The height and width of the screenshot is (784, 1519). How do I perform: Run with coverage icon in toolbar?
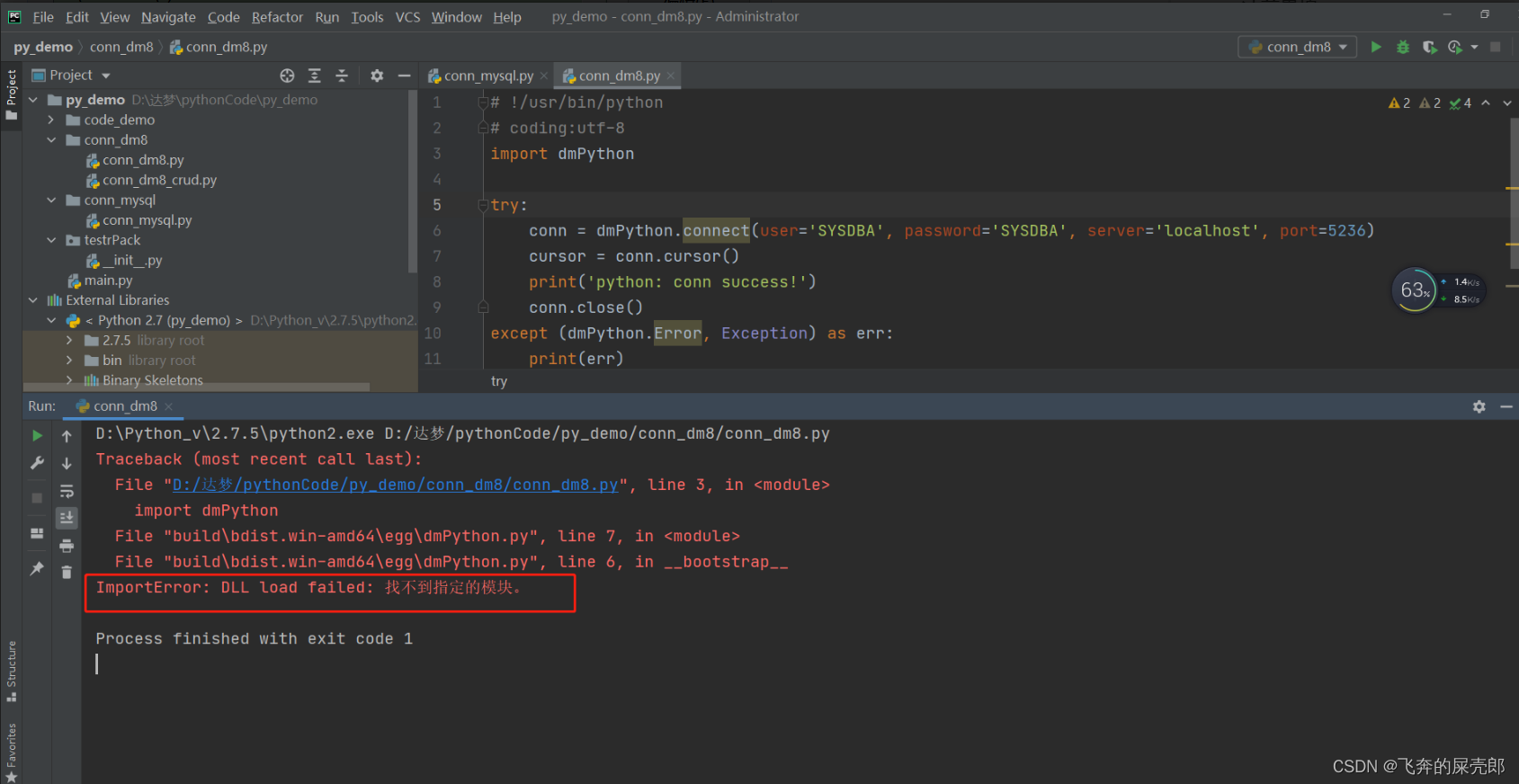[1429, 47]
